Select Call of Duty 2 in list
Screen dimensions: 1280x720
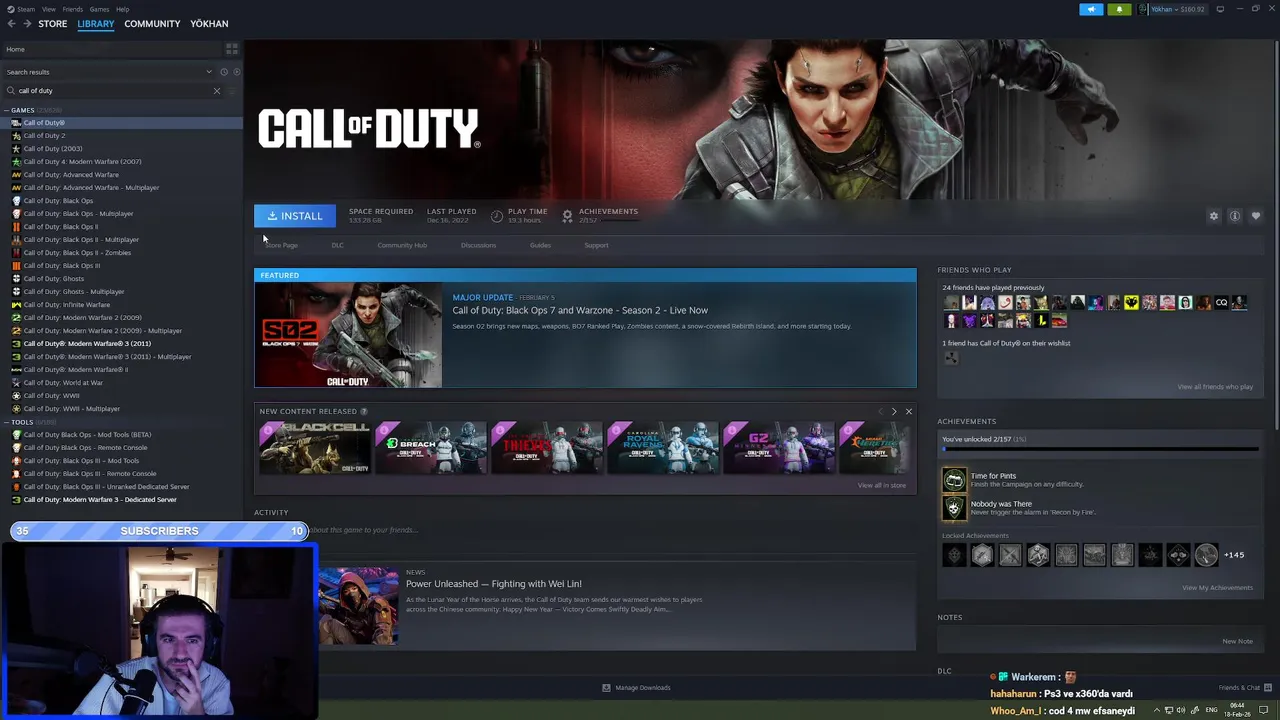coord(44,136)
